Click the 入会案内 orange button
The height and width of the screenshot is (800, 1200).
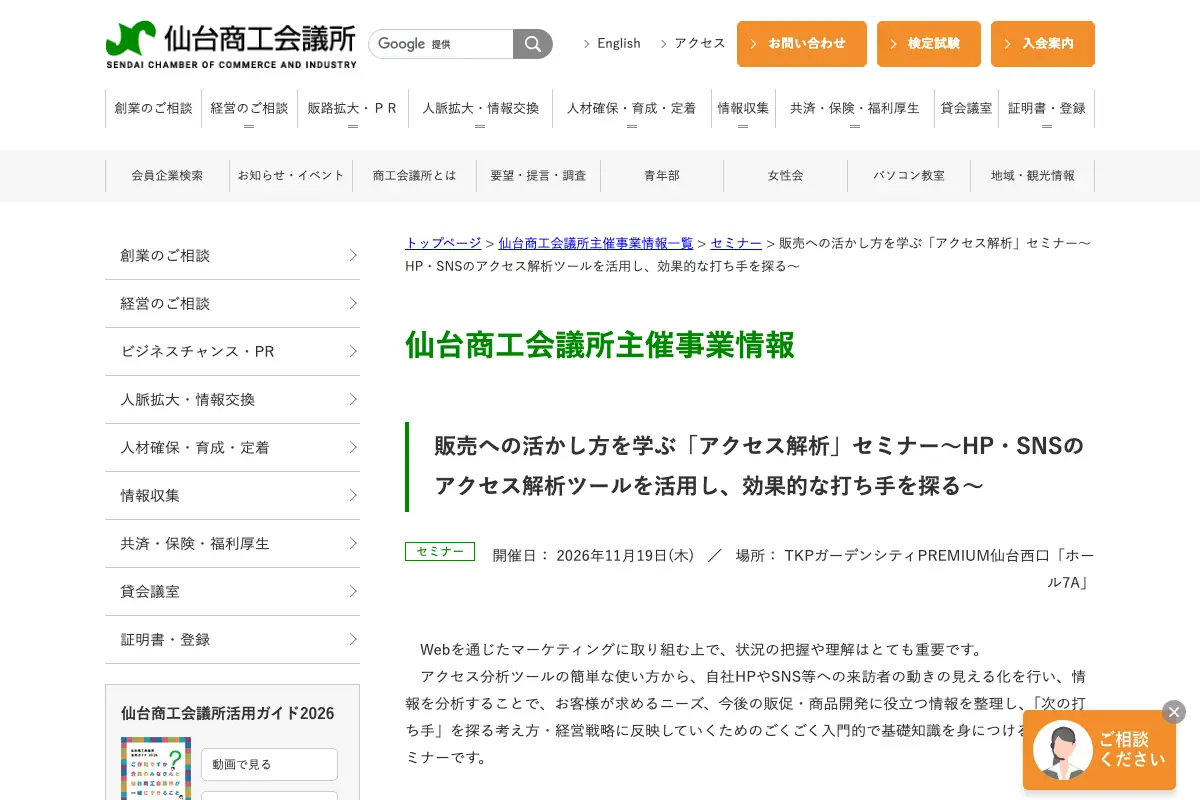coord(1043,44)
